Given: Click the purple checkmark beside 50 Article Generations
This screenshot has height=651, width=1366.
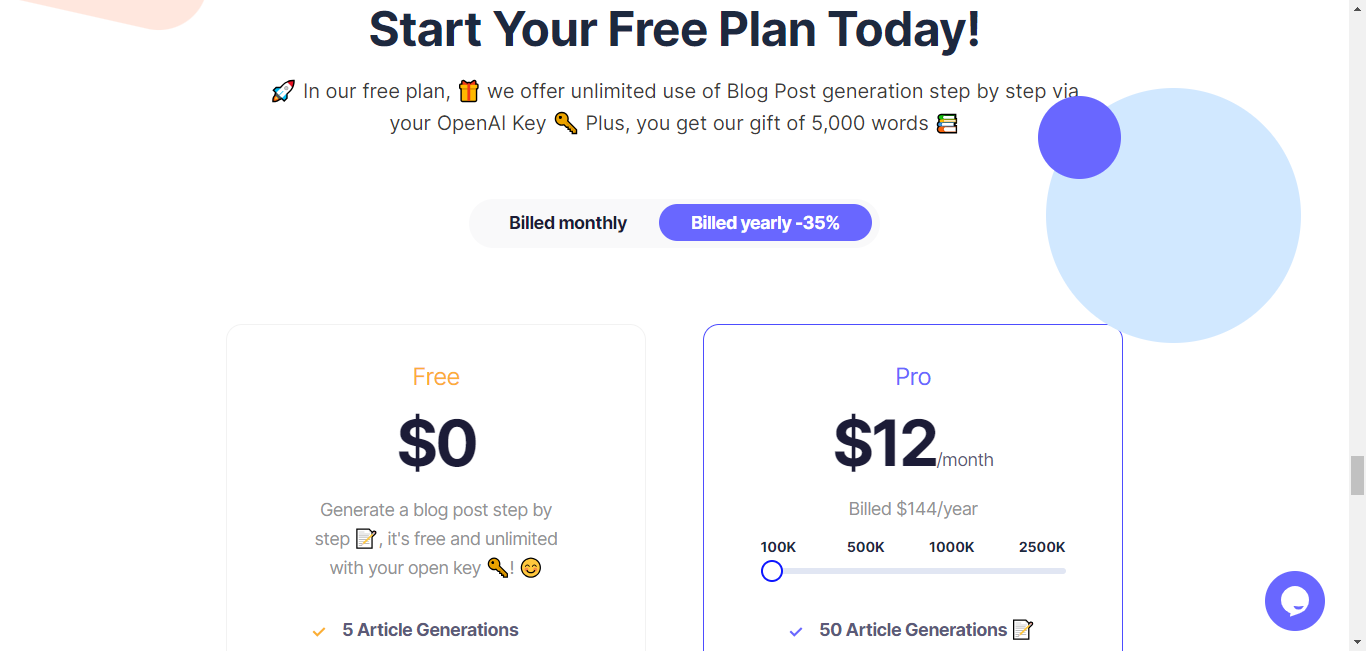Looking at the screenshot, I should [796, 631].
